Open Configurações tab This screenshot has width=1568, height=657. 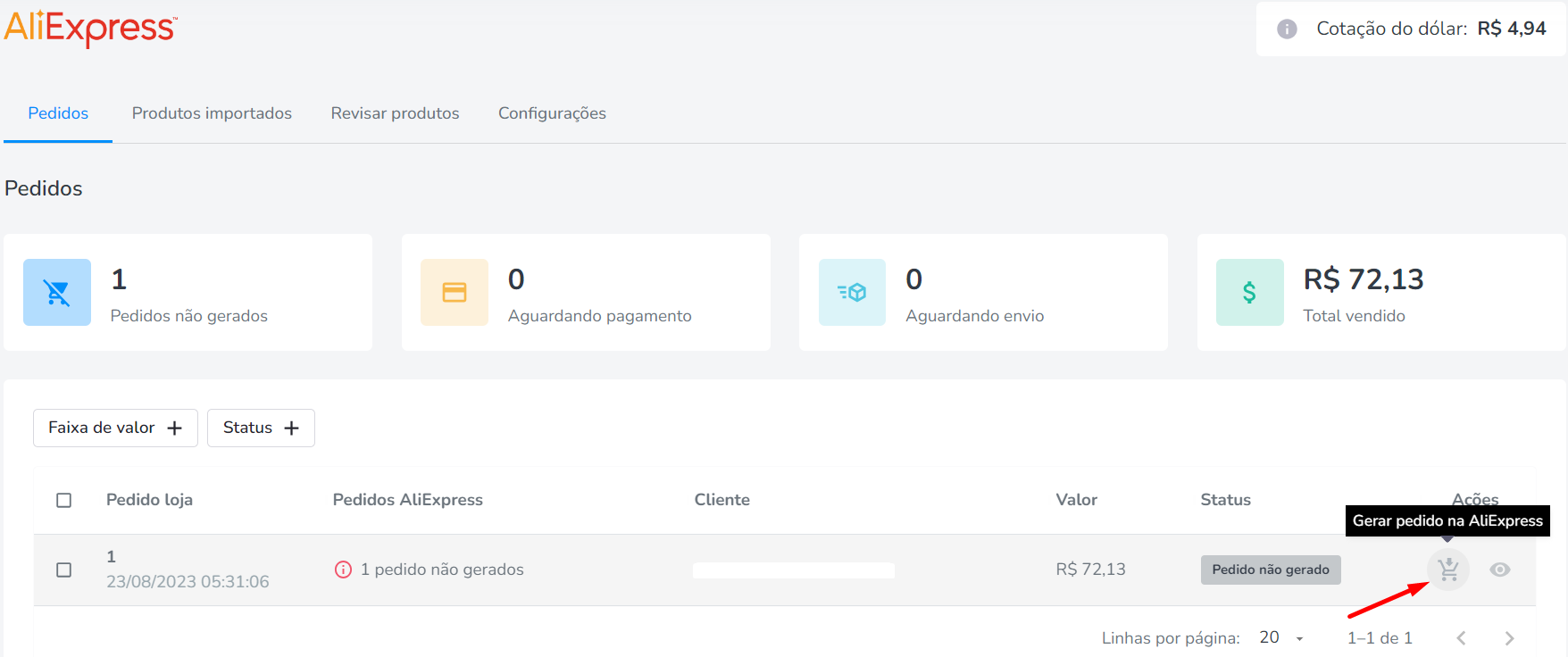click(552, 113)
